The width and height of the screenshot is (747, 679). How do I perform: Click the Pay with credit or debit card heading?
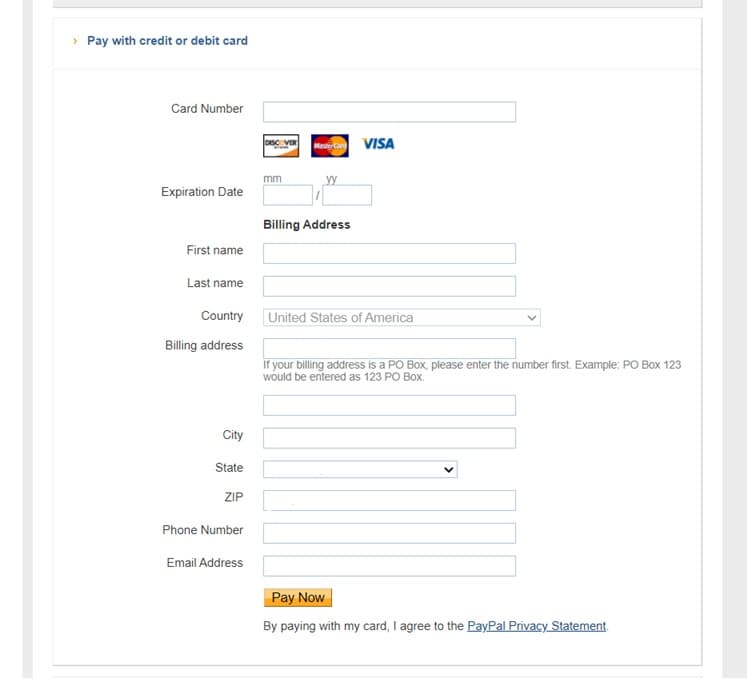167,41
